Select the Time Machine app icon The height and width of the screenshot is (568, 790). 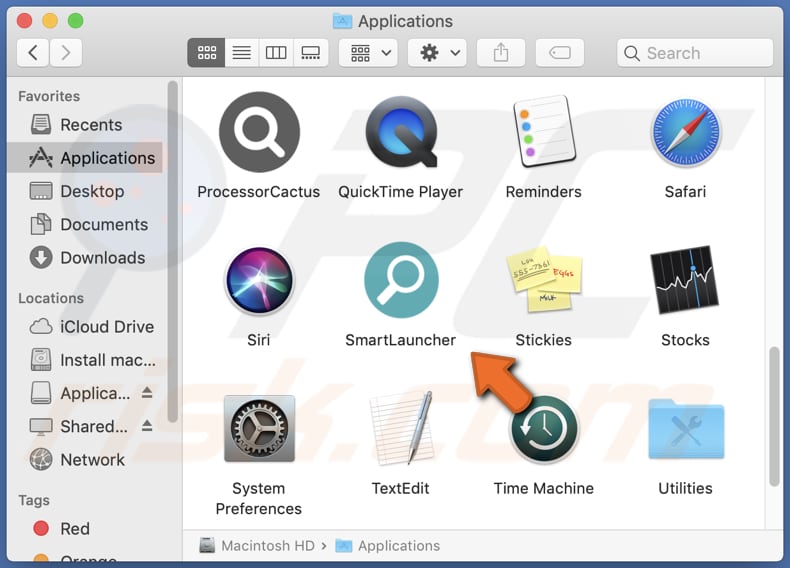(544, 429)
